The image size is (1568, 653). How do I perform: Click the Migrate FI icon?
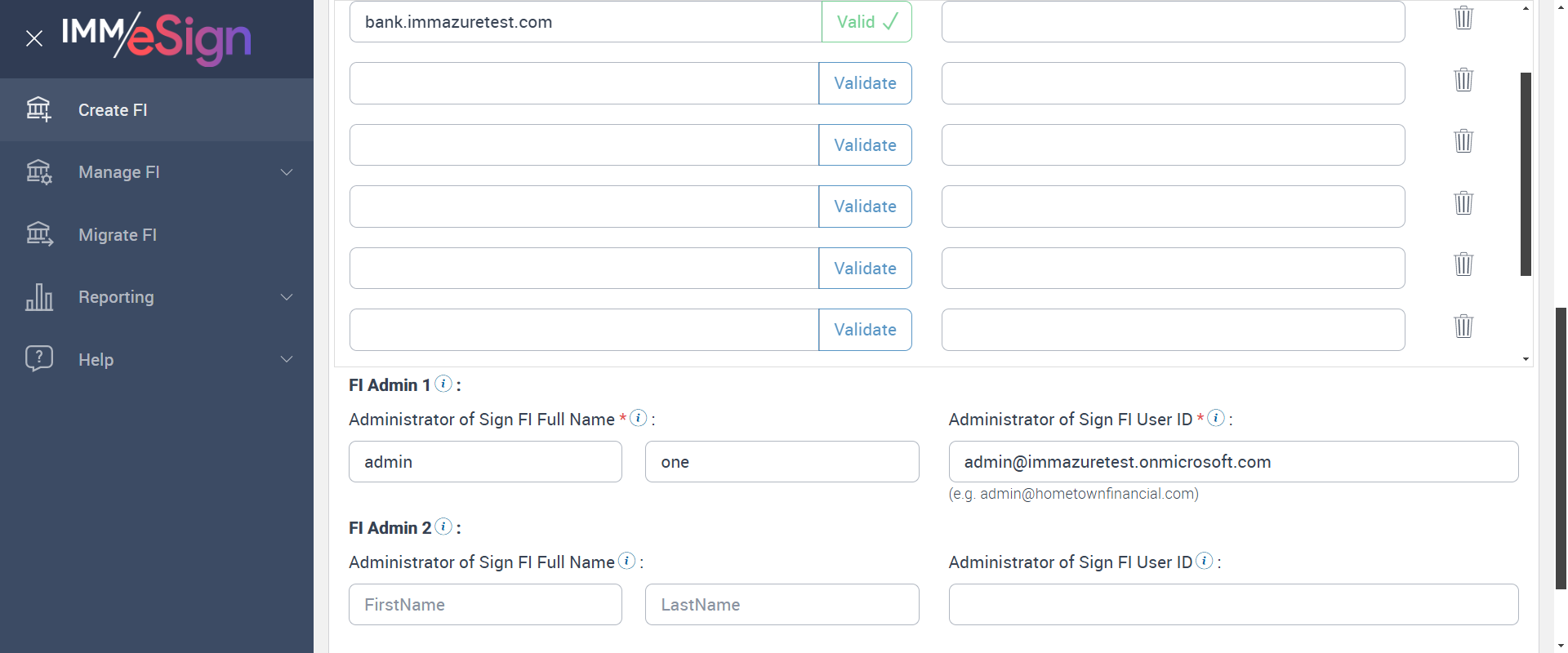click(x=38, y=235)
